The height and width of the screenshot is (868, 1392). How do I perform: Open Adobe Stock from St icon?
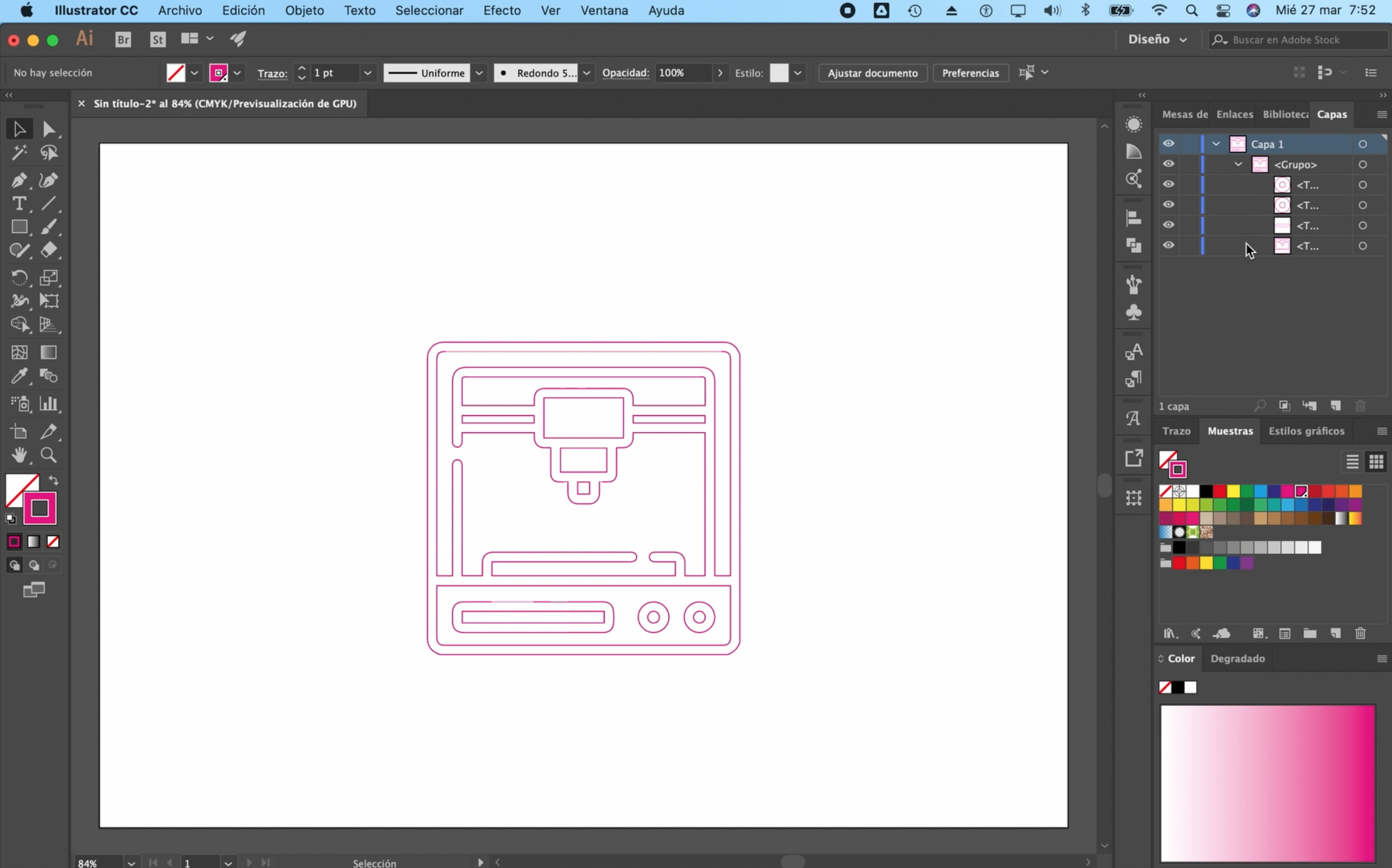coord(158,39)
